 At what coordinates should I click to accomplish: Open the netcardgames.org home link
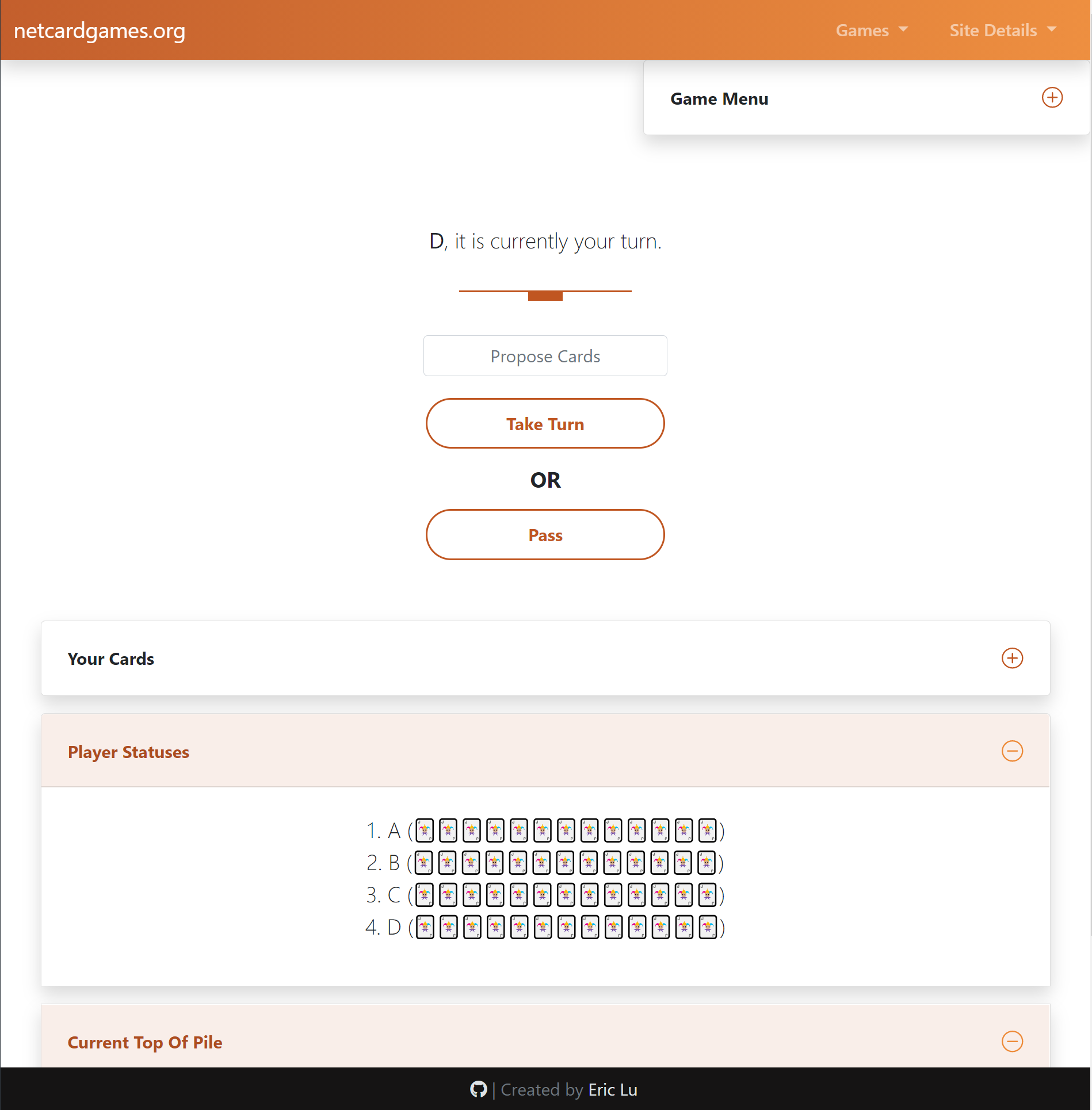point(100,30)
